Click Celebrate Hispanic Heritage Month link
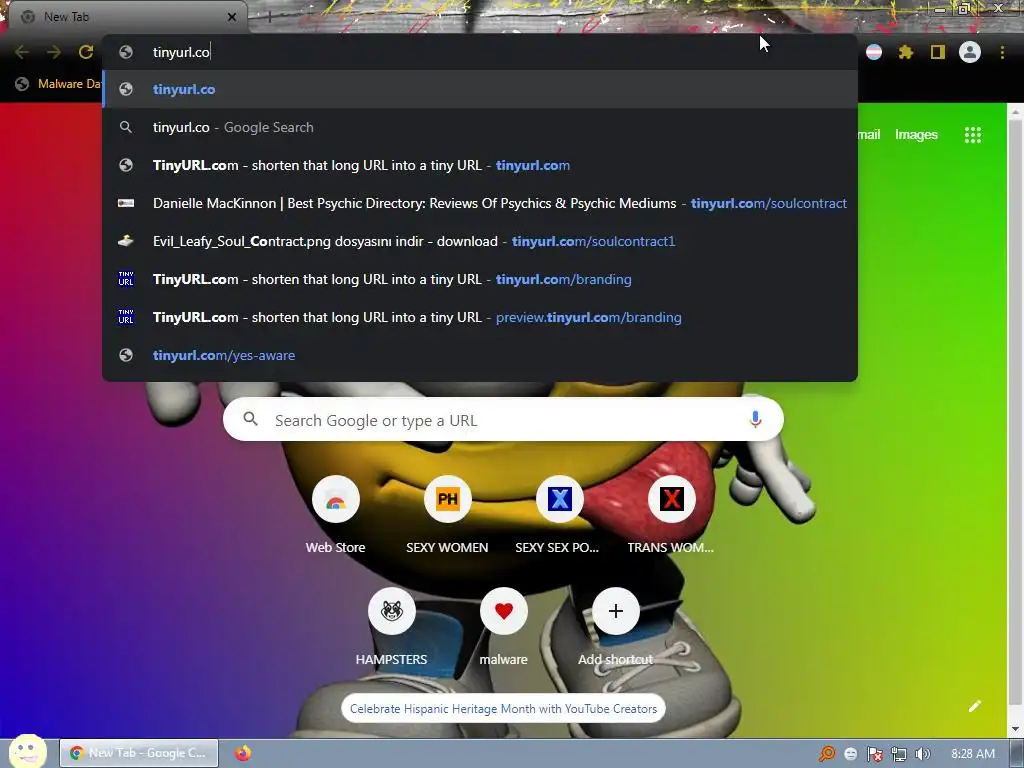Screen dimensions: 1024x768 504,709
